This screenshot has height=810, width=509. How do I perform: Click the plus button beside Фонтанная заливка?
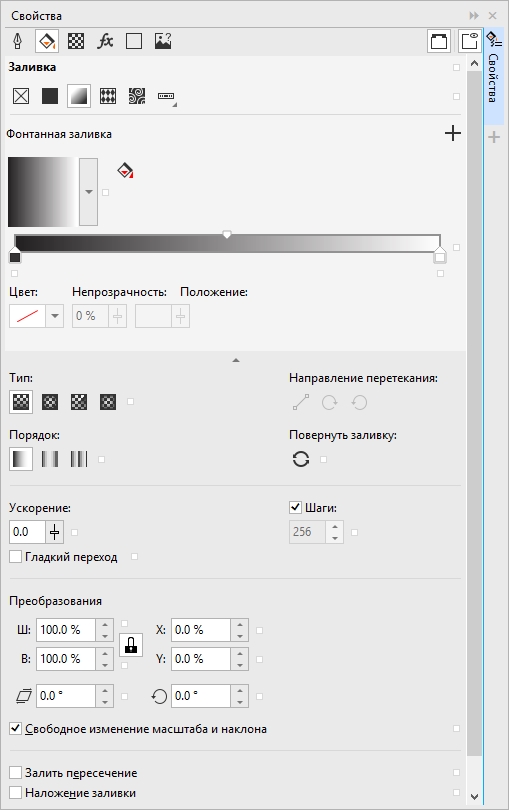(x=453, y=133)
